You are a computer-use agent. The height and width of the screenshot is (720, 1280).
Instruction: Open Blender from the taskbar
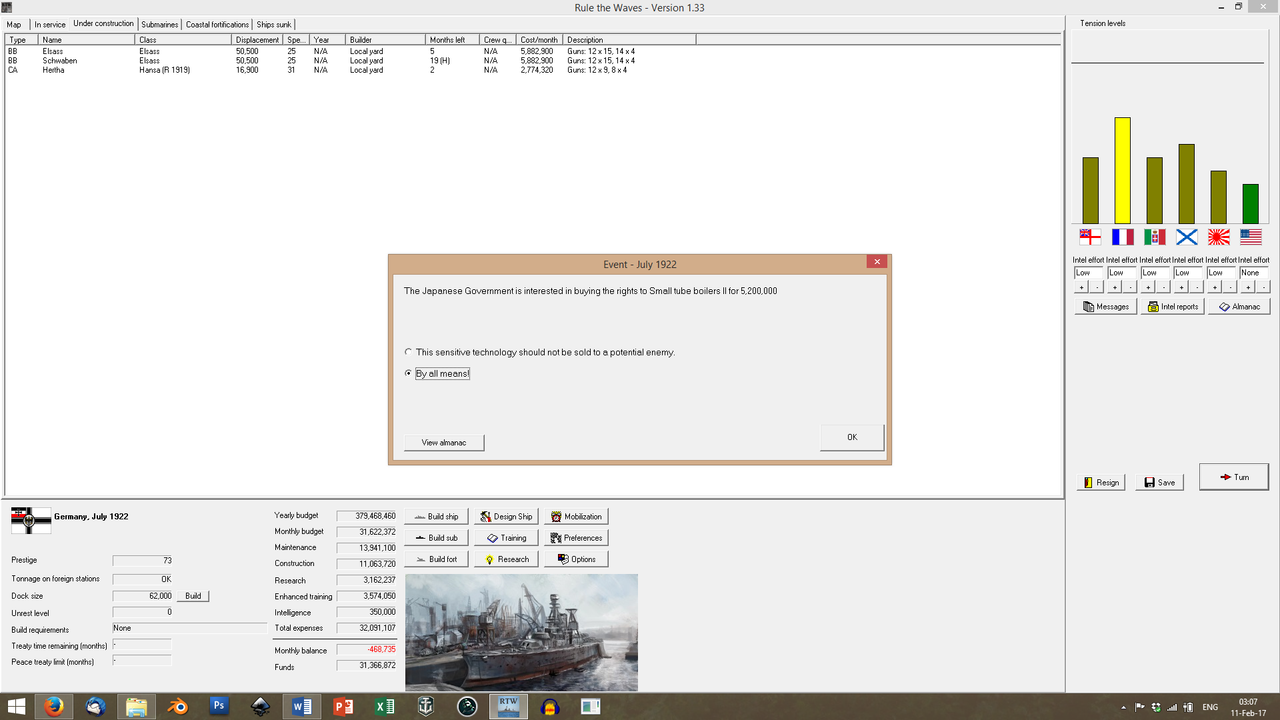[x=178, y=706]
